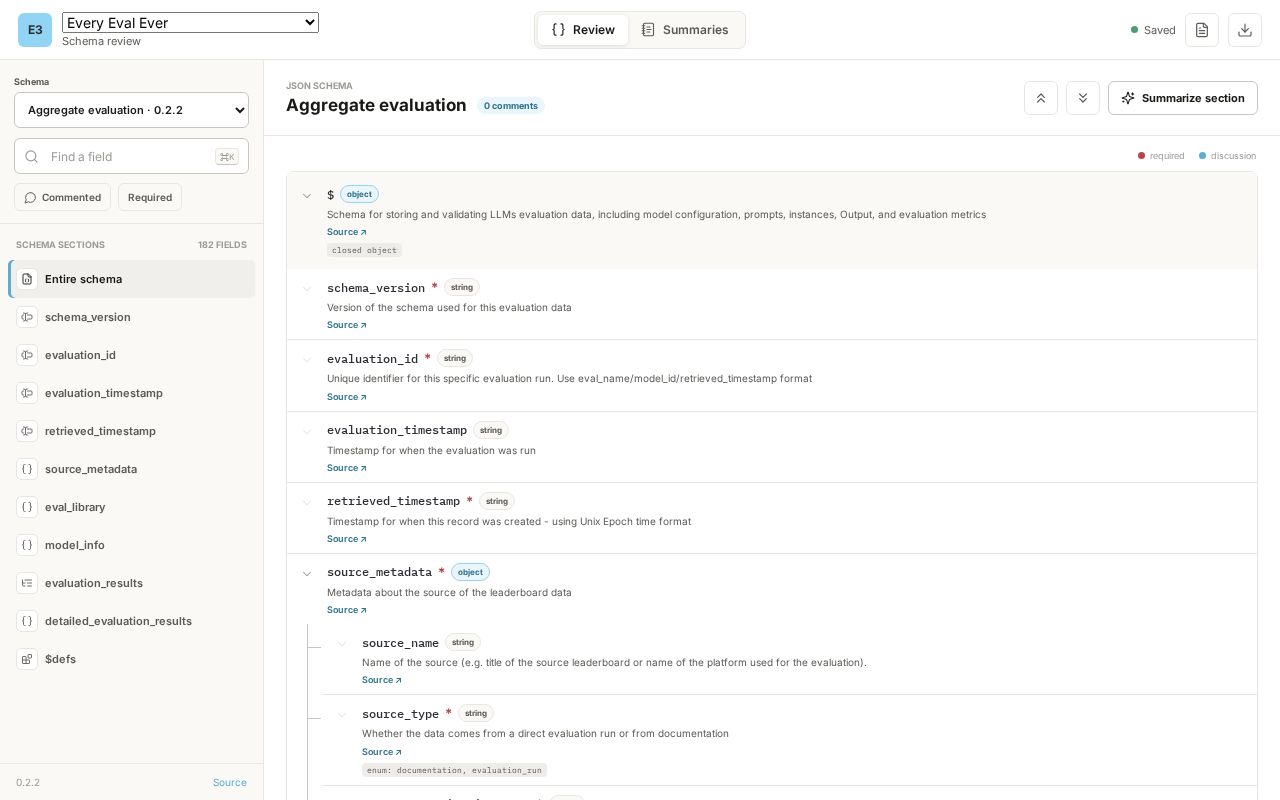Toggle the chevron next to the schema_version field
This screenshot has width=1280, height=800.
coord(307,289)
